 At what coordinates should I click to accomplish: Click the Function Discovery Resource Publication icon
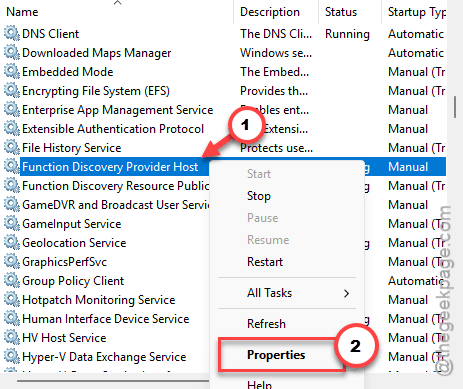[x=12, y=186]
